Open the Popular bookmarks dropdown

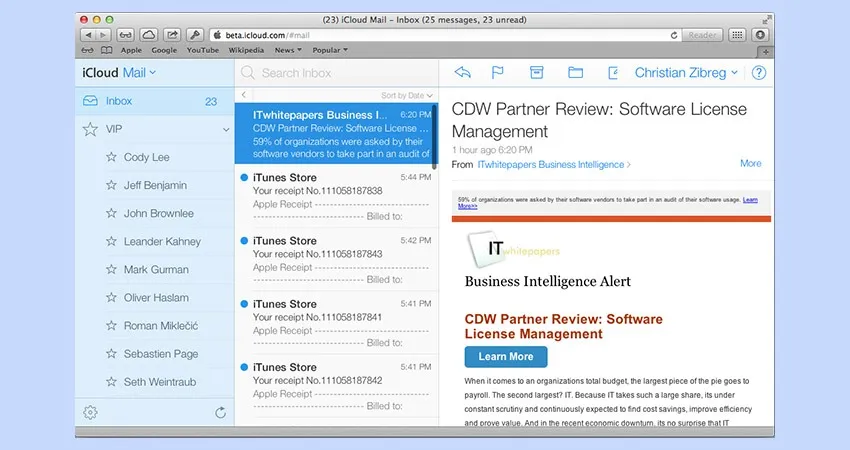(330, 50)
